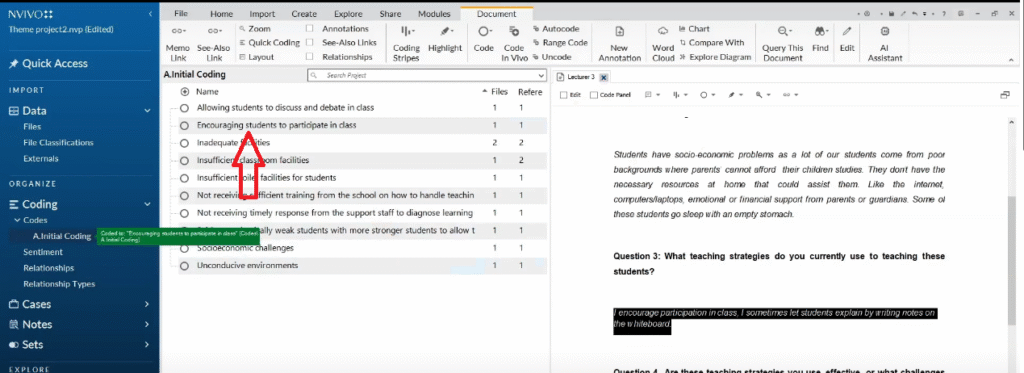The height and width of the screenshot is (373, 1024).
Task: Collapse the Codes tree node
Action: (18, 220)
